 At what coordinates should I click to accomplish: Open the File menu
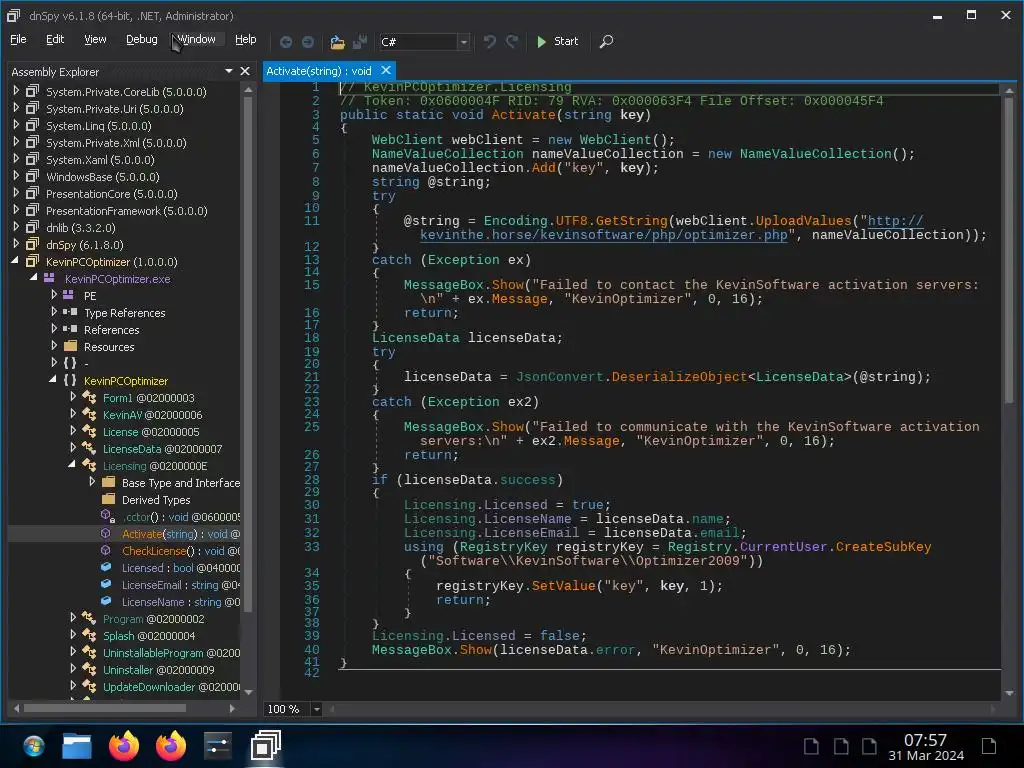[x=18, y=39]
